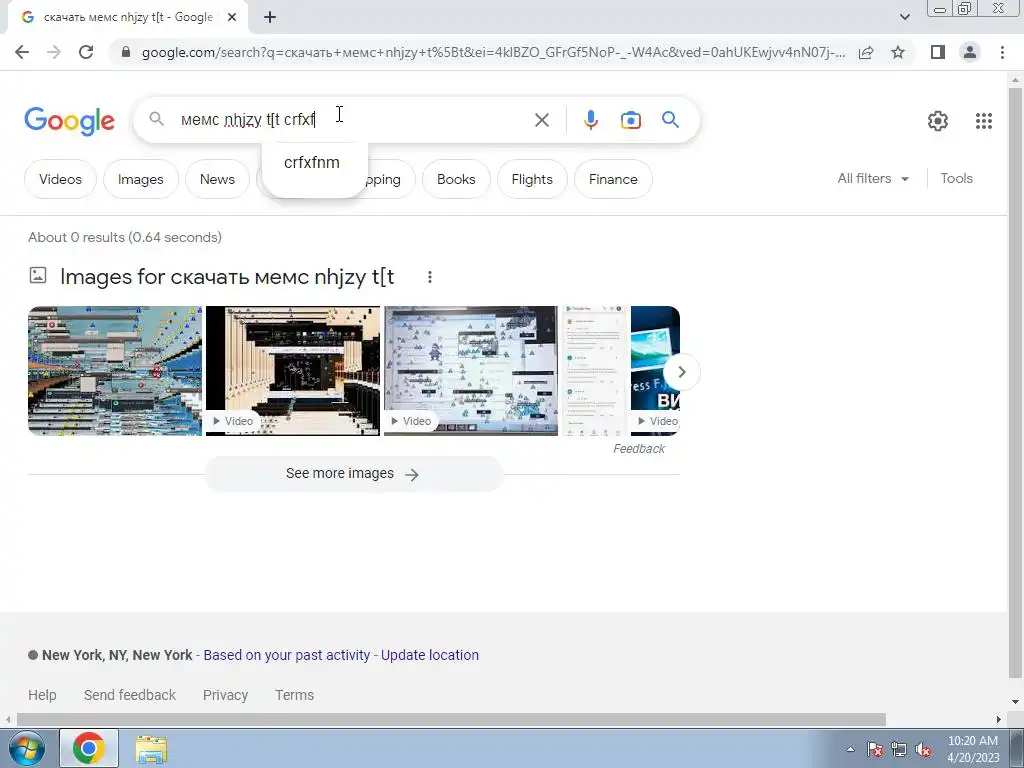1024x768 pixels.
Task: Click the horizontal scrollbar right arrow
Action: 999,720
